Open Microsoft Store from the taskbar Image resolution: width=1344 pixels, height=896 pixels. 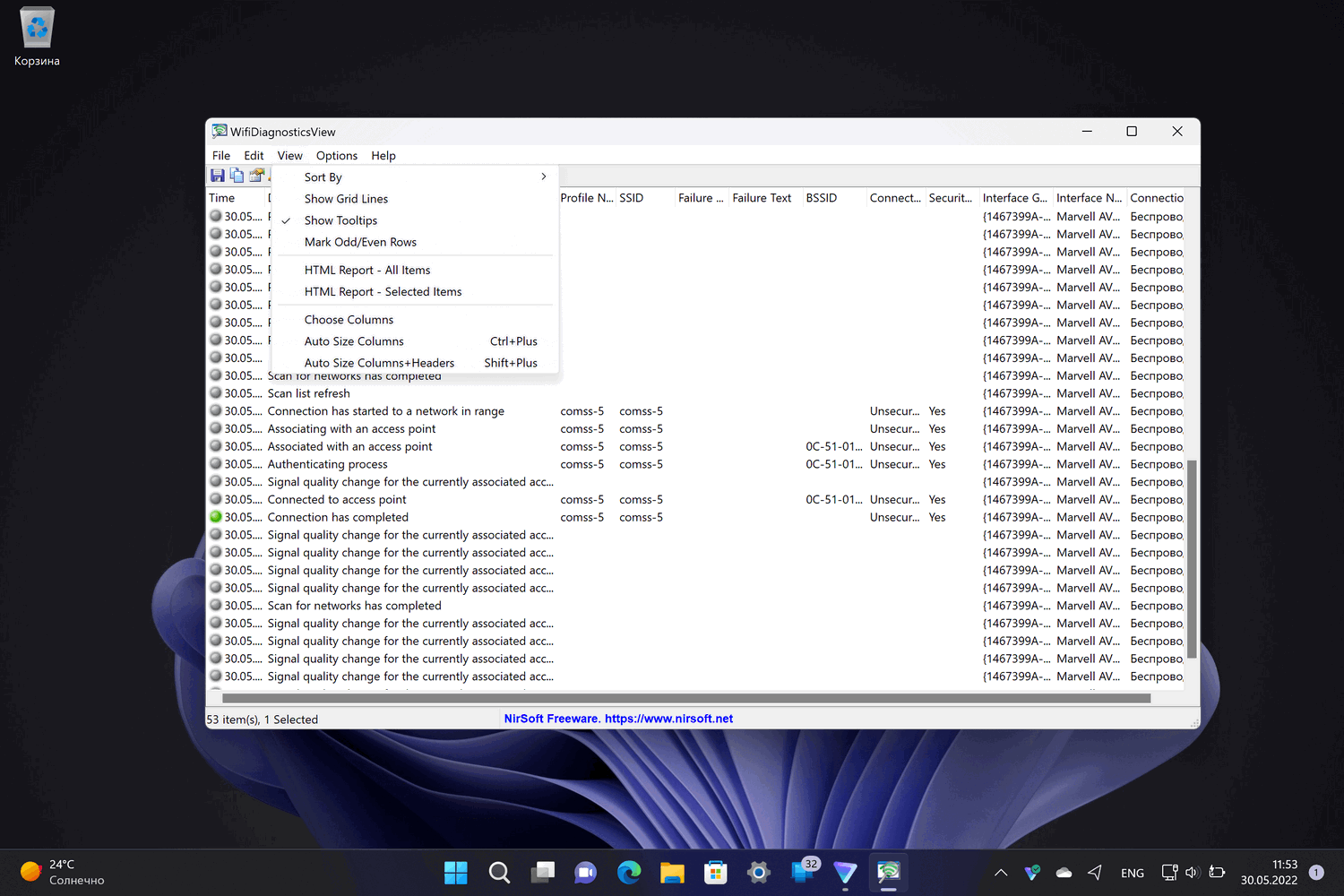pyautogui.click(x=715, y=872)
